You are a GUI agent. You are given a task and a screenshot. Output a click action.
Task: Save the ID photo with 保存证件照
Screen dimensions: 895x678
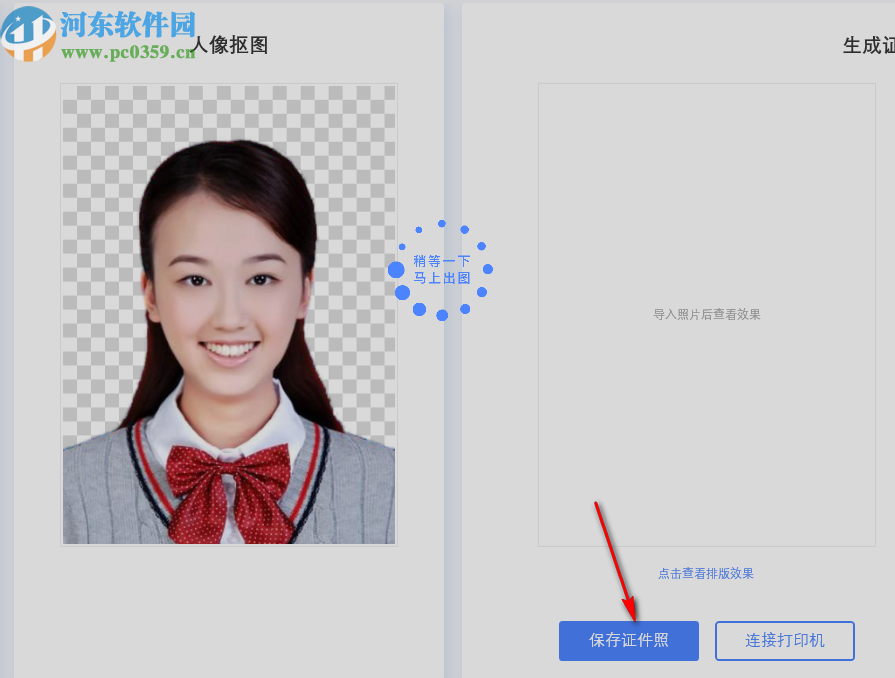pos(628,640)
